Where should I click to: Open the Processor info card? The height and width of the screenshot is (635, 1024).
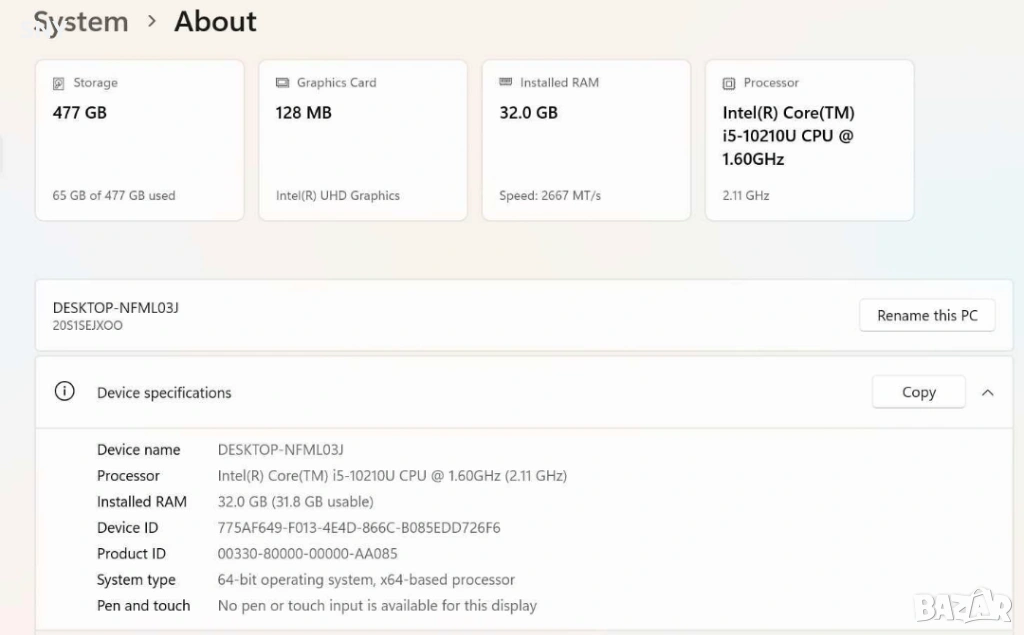(809, 140)
